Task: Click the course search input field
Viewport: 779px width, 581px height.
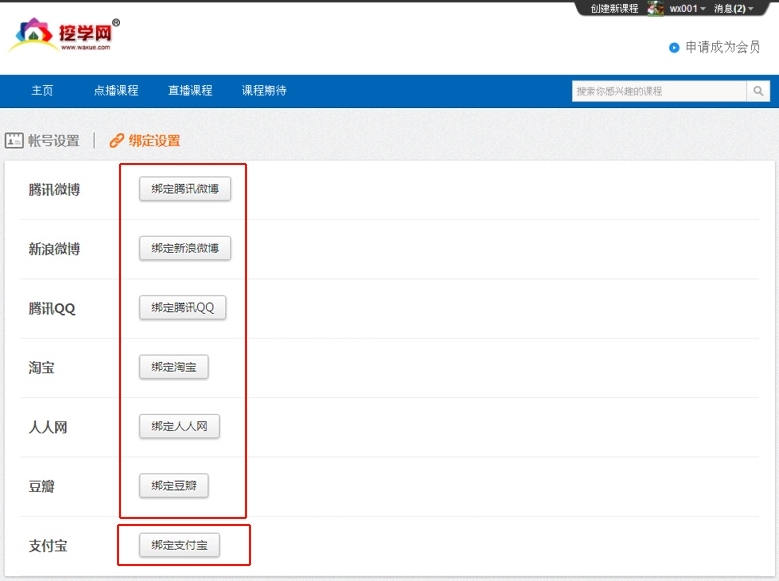Action: click(659, 91)
